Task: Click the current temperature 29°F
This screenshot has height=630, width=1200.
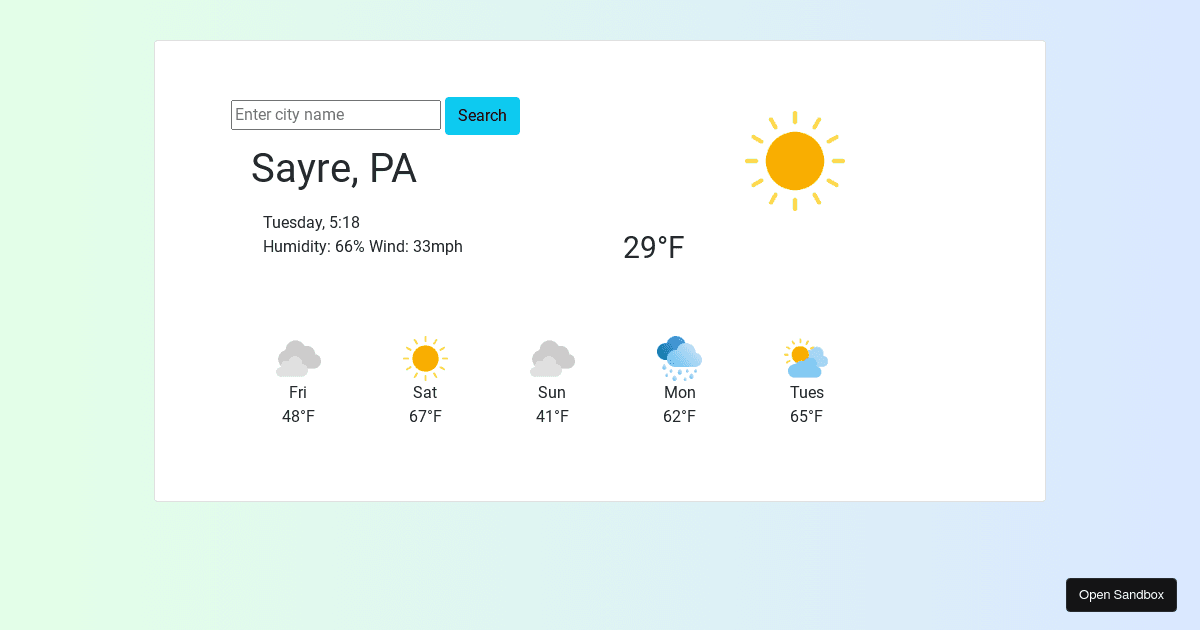Action: tap(654, 247)
